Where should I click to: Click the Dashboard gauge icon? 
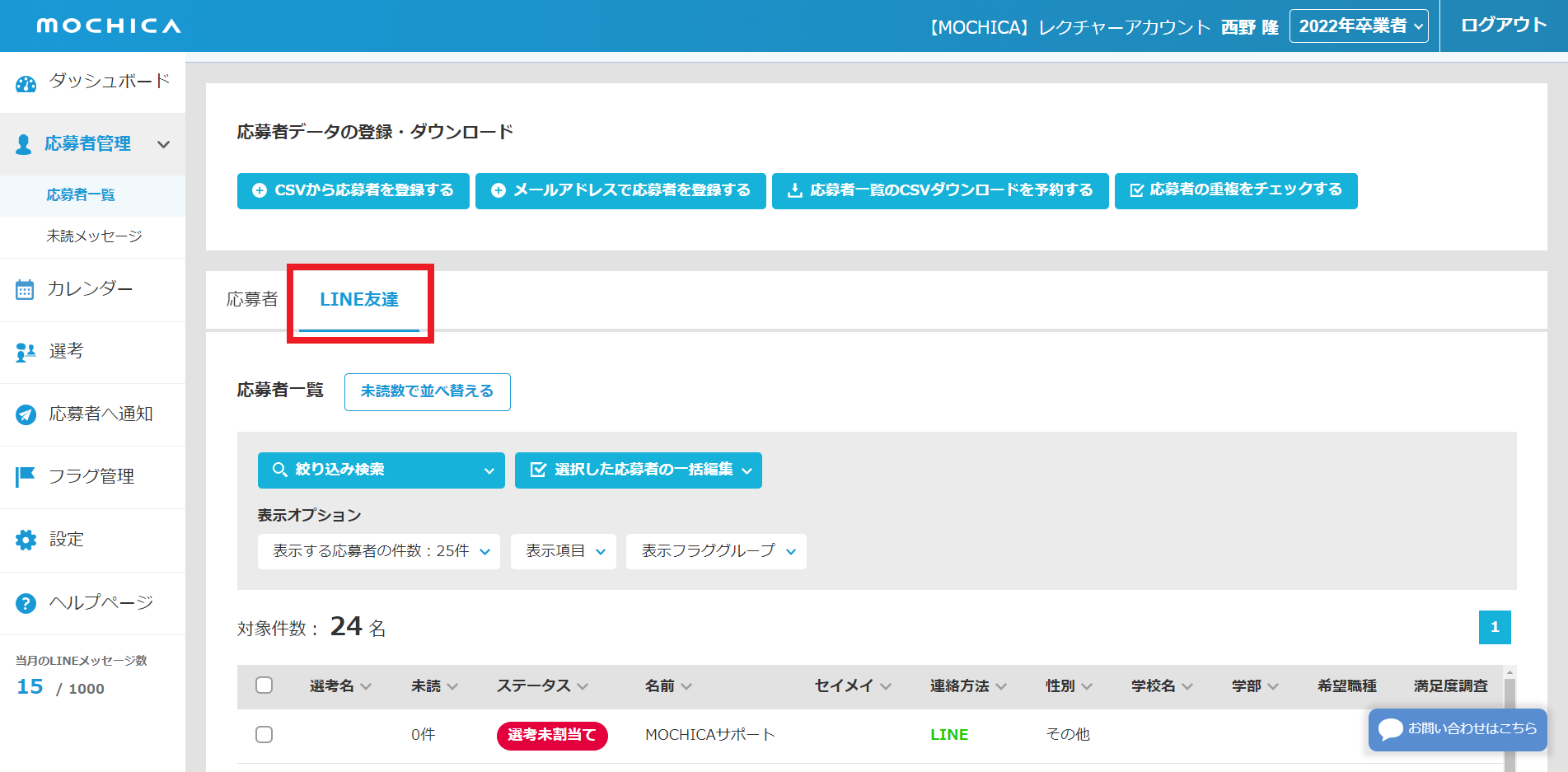coord(26,83)
